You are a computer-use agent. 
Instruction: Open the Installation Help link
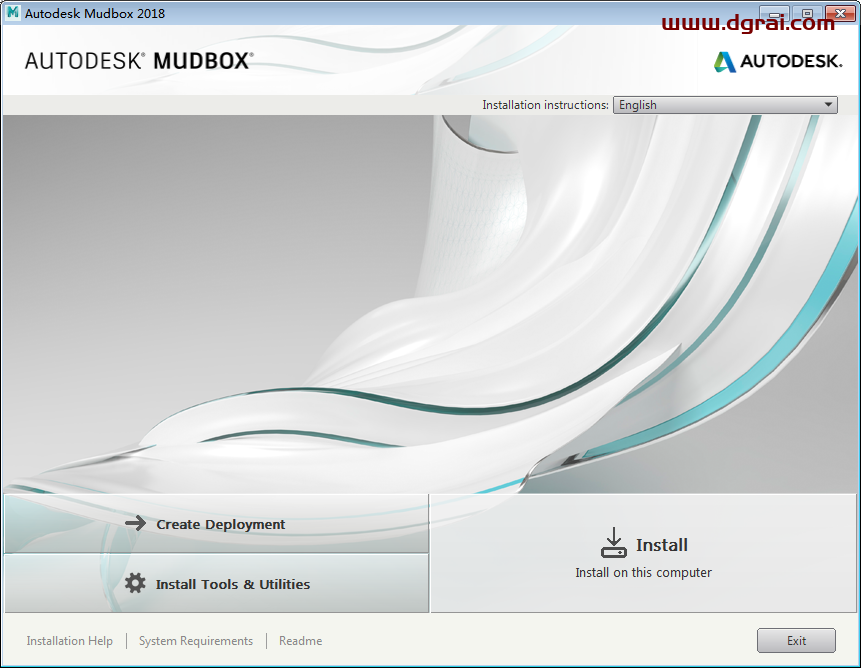pyautogui.click(x=70, y=641)
